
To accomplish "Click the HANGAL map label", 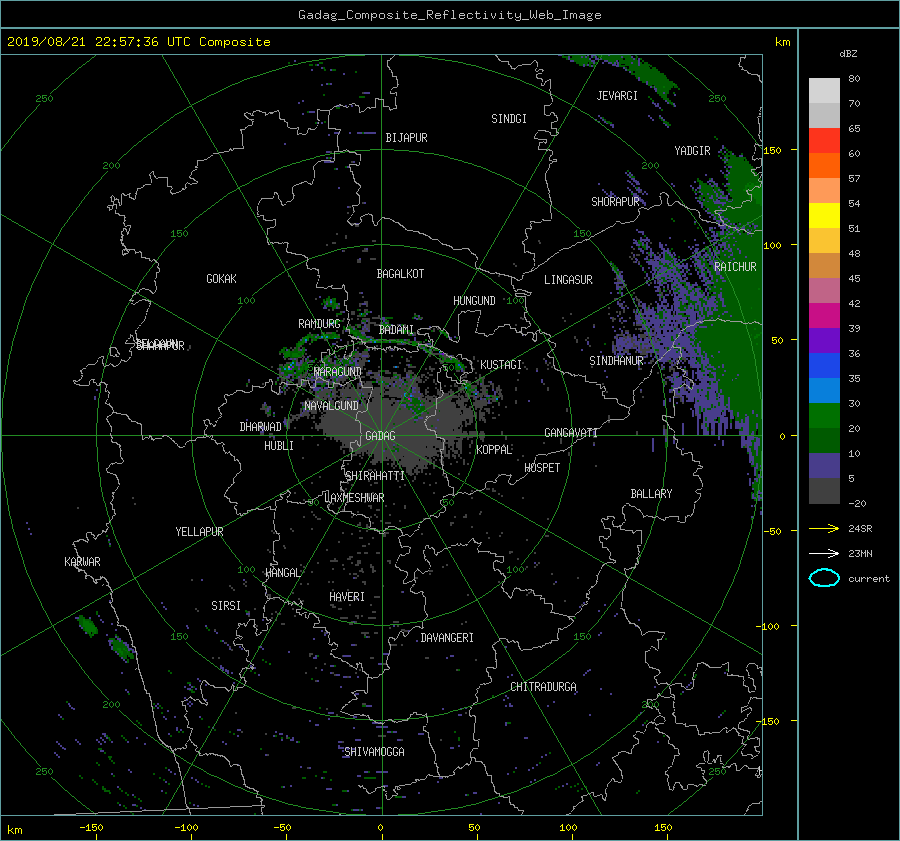I will (282, 573).
